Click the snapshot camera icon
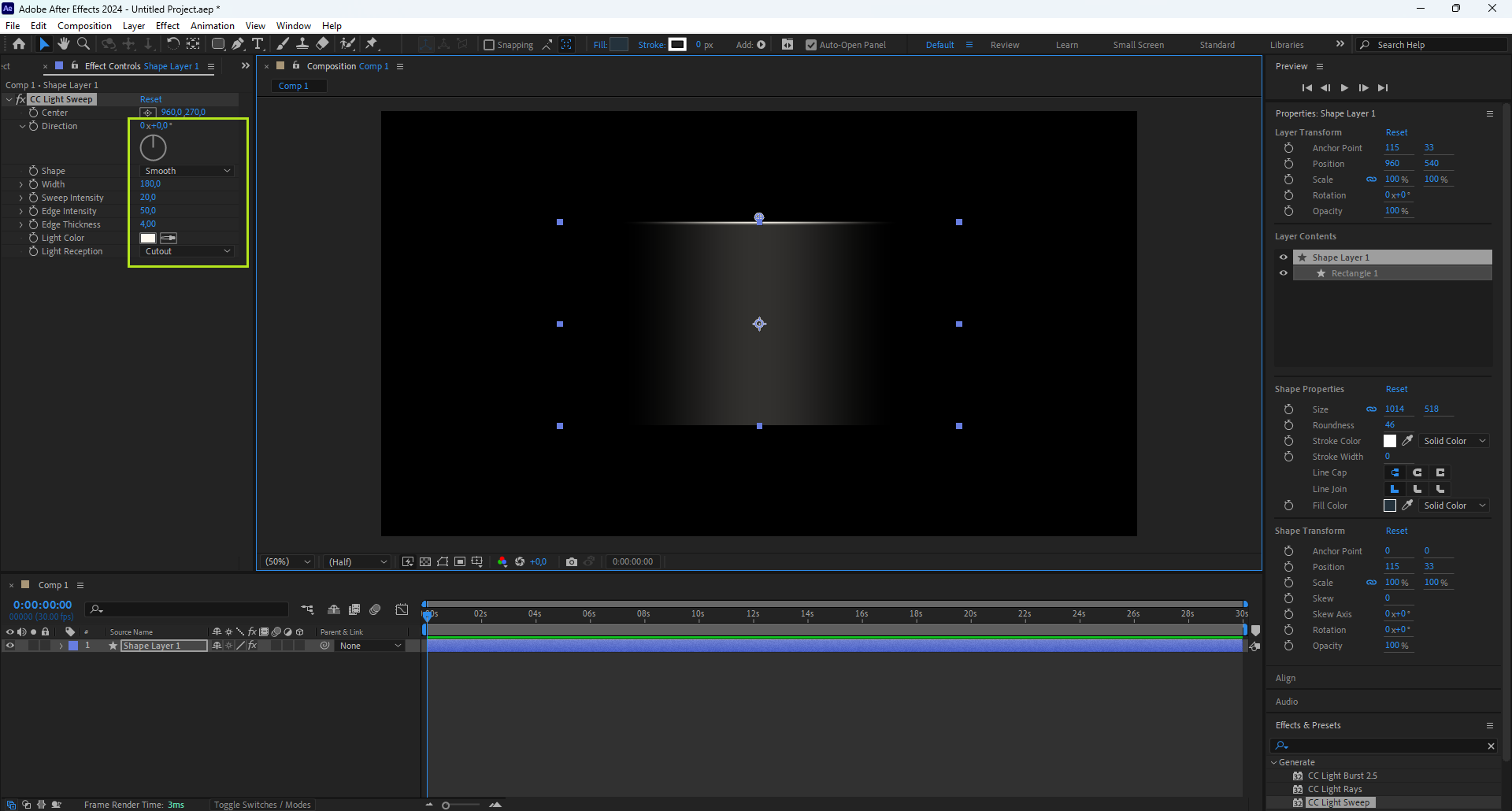1512x811 pixels. (x=572, y=561)
